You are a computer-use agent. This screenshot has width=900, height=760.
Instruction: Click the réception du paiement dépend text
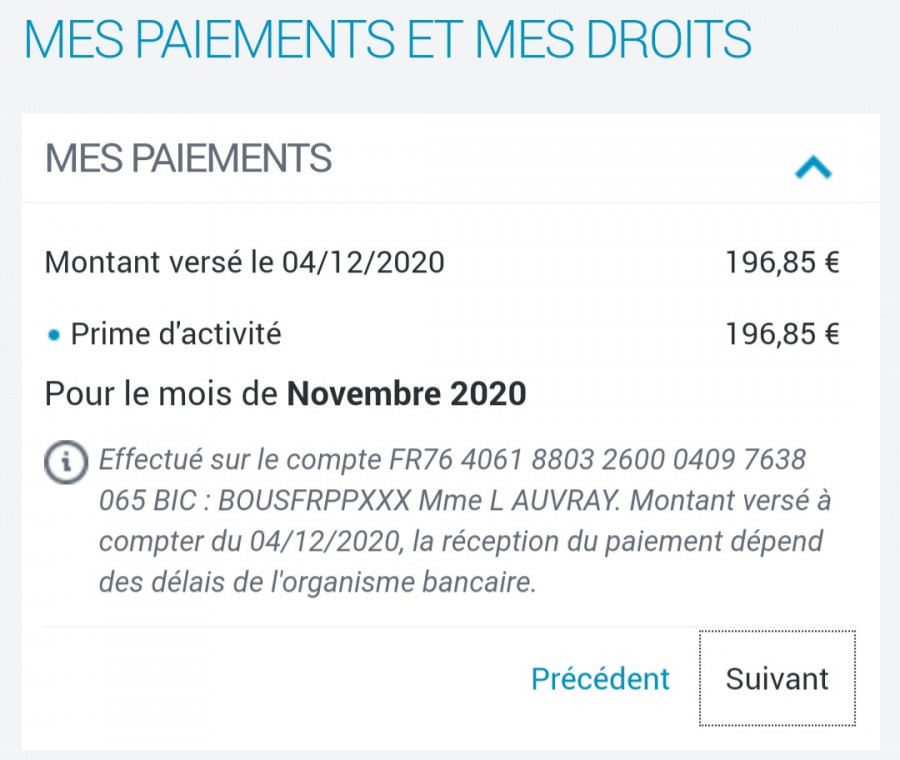[629, 542]
